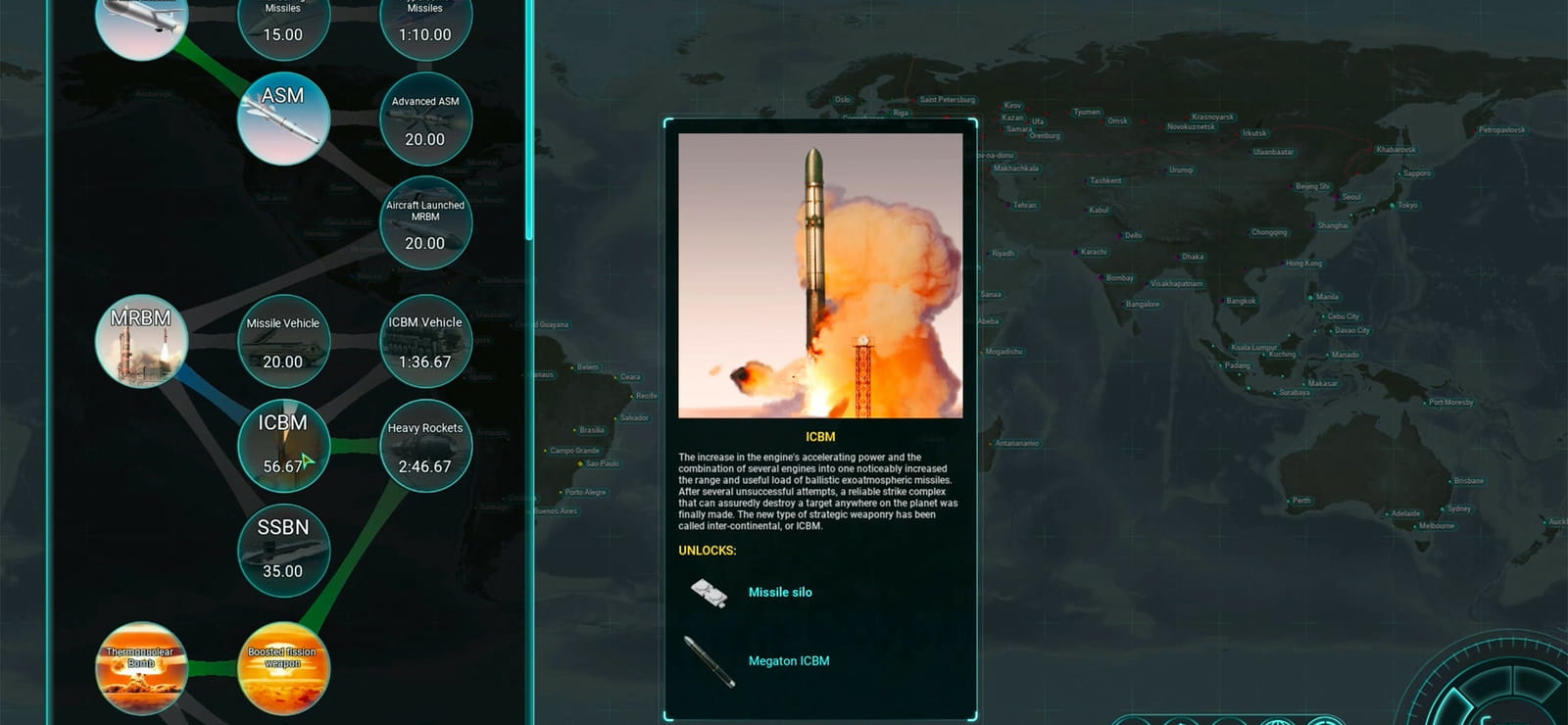This screenshot has height=725, width=1568.
Task: Select the SSBN research node
Action: click(x=283, y=550)
